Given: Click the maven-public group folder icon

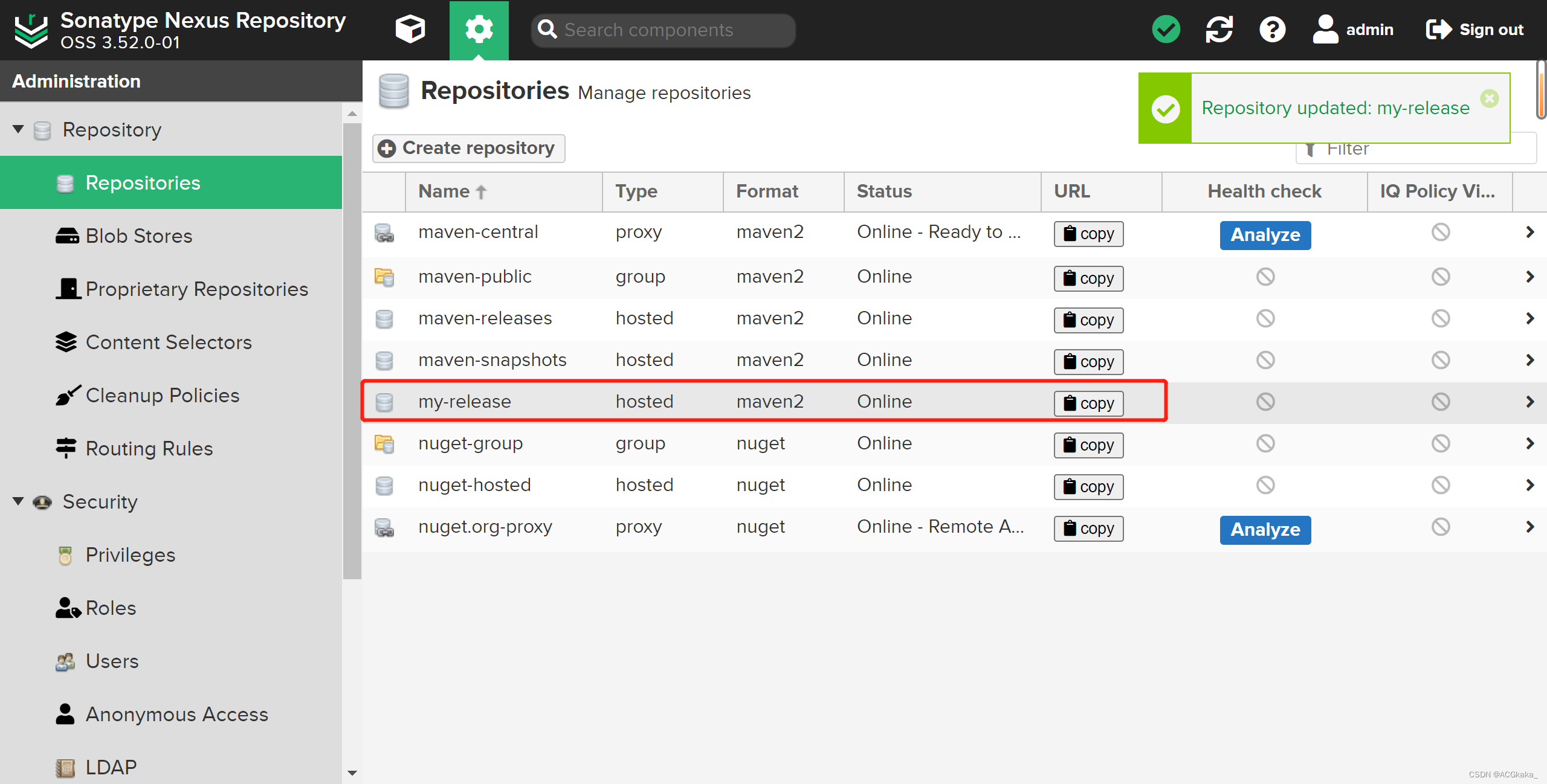Looking at the screenshot, I should click(x=384, y=277).
